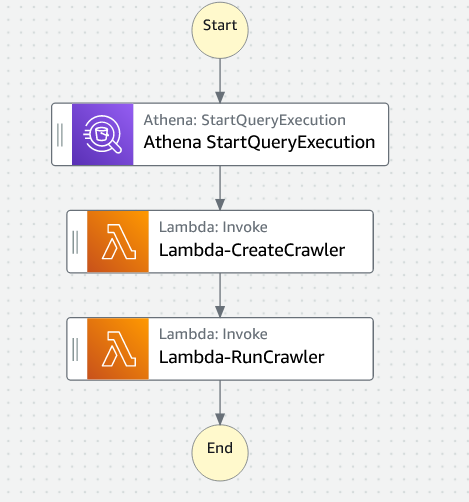Click the Lambda icon on Lambda-RunCrawler state
The height and width of the screenshot is (502, 469).
point(118,349)
